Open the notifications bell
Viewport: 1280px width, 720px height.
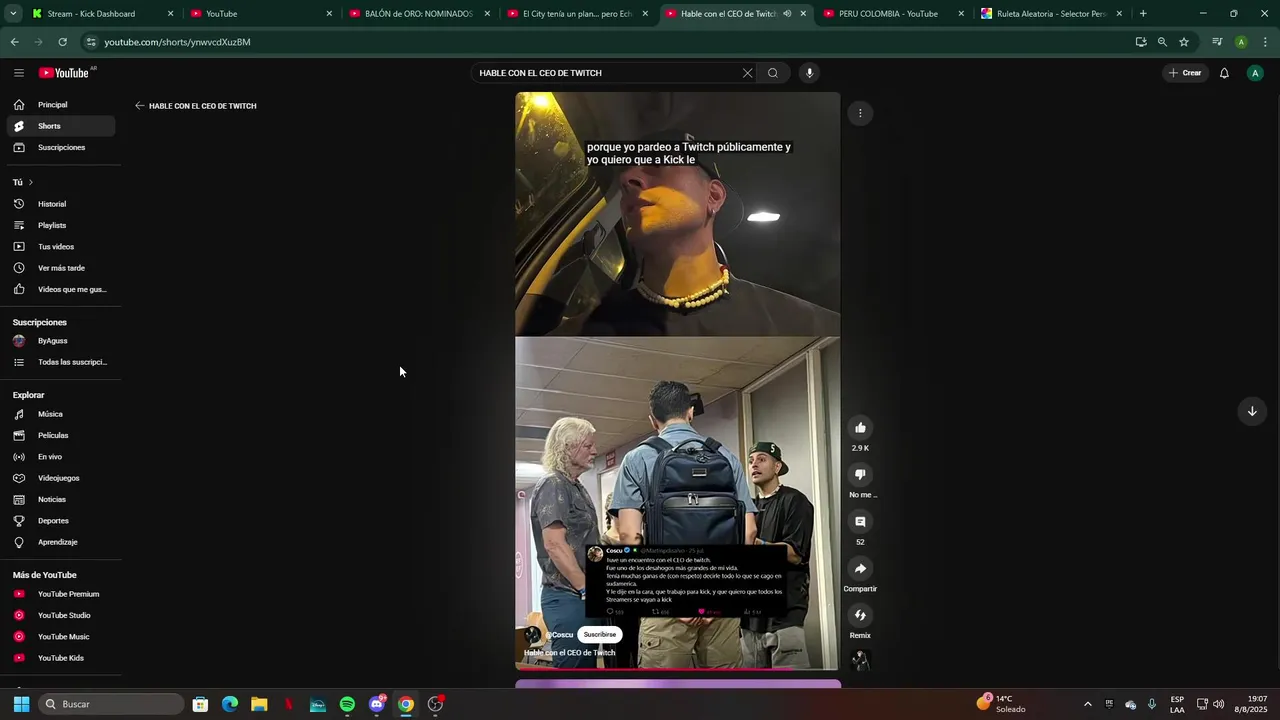[1224, 73]
